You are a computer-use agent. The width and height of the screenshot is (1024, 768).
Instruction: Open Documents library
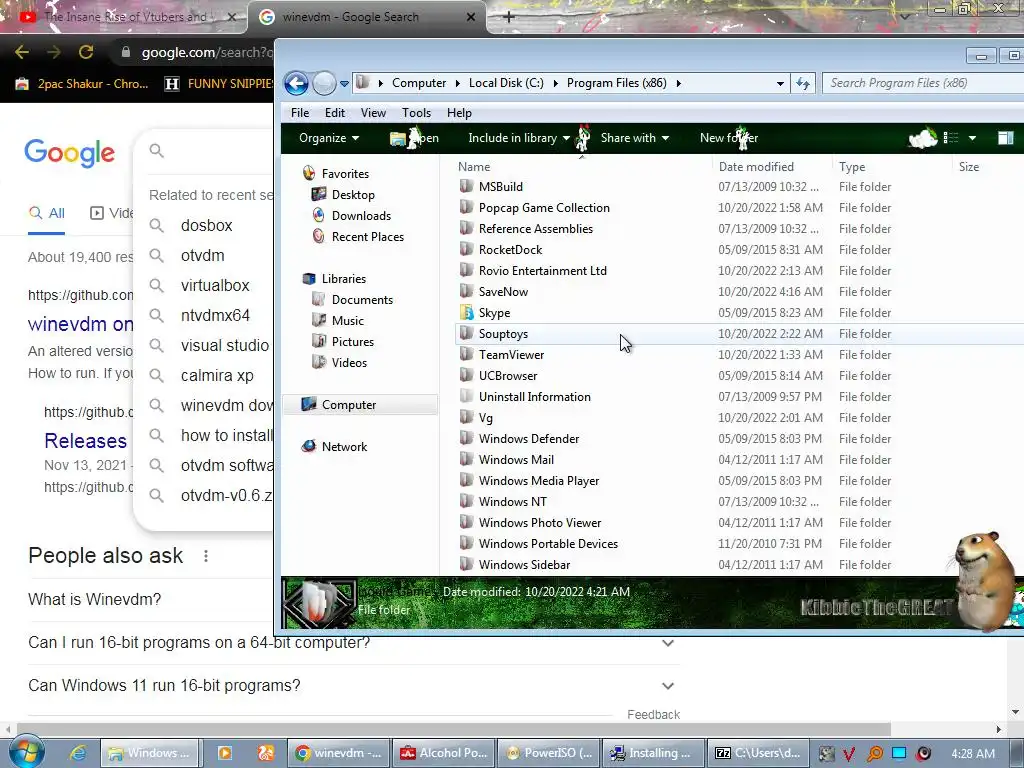362,300
